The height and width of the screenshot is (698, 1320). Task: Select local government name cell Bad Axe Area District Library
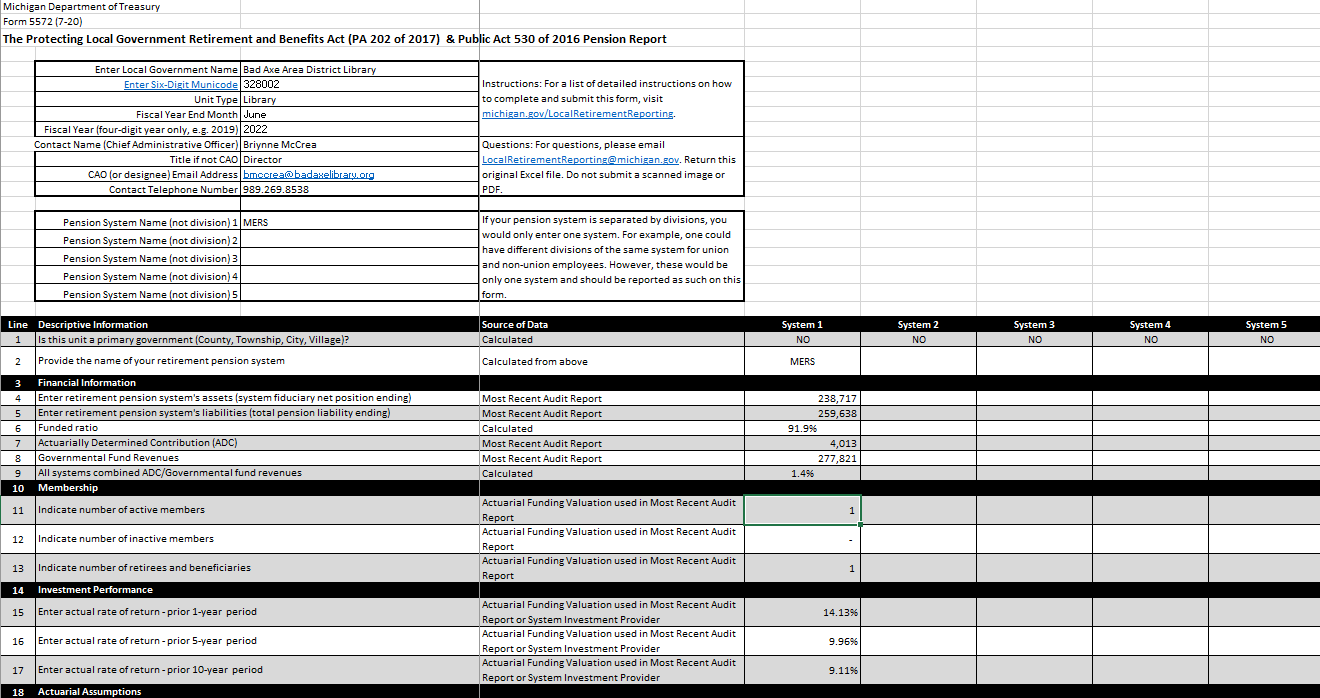[x=360, y=69]
